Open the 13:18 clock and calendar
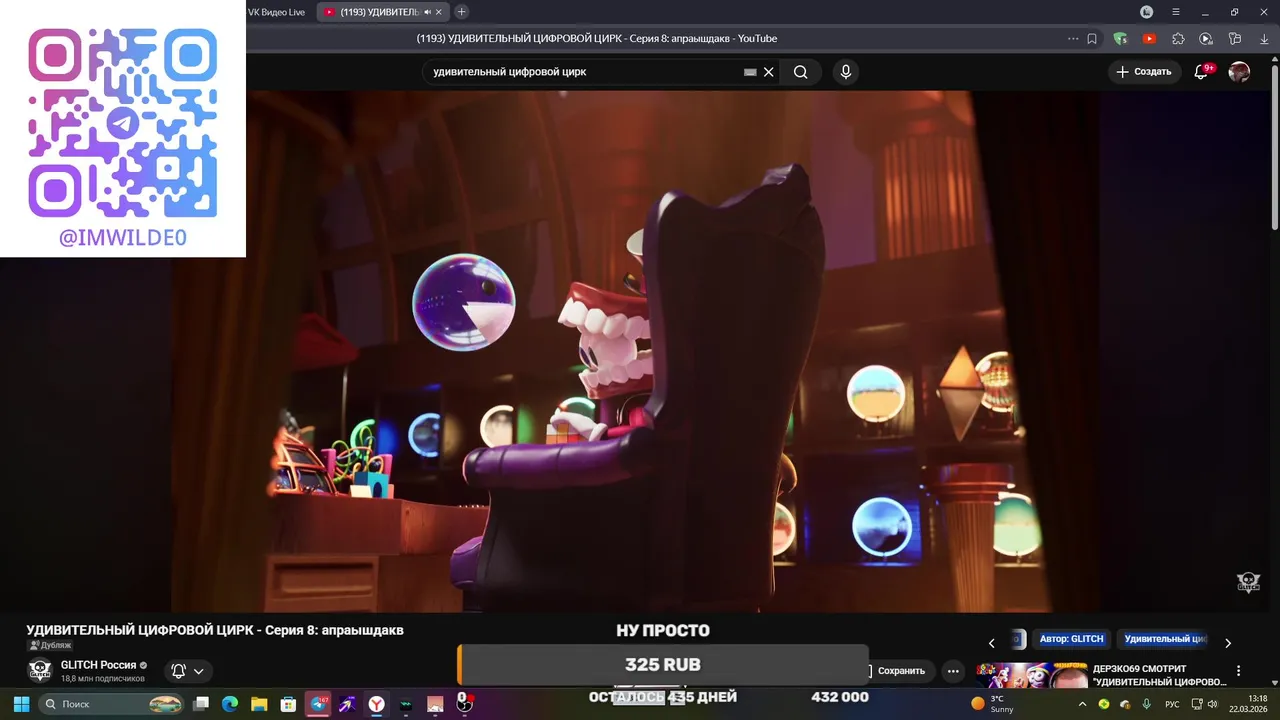1280x720 pixels. coord(1247,704)
